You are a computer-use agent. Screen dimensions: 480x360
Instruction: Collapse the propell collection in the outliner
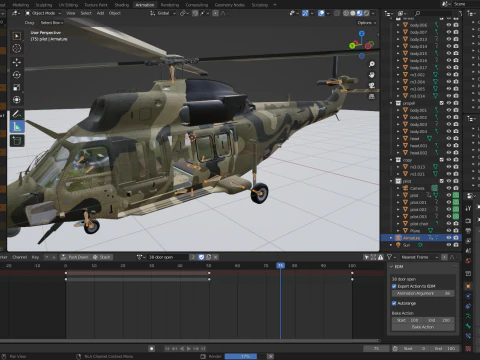[x=391, y=103]
